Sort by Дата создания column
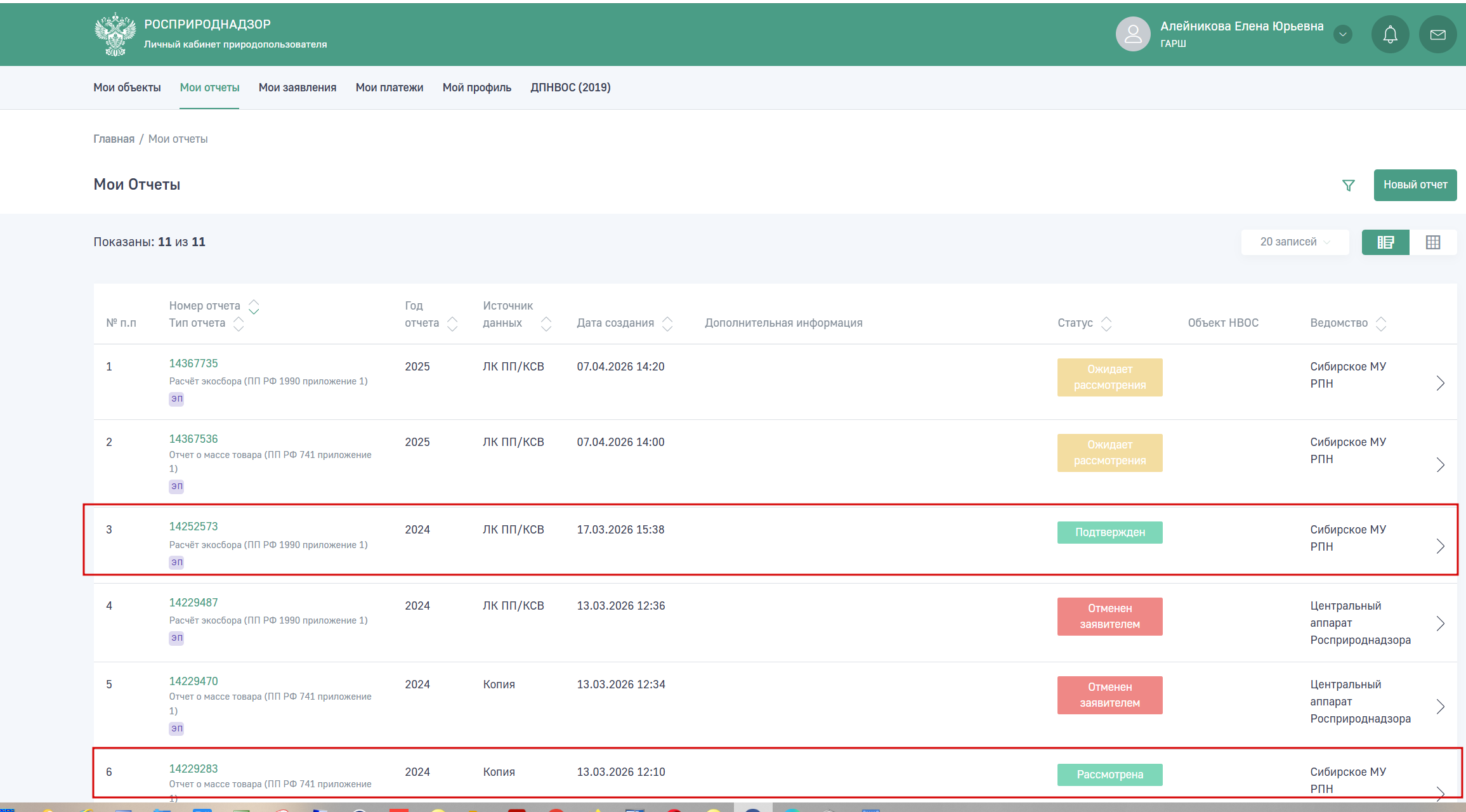The image size is (1466, 812). (x=667, y=324)
